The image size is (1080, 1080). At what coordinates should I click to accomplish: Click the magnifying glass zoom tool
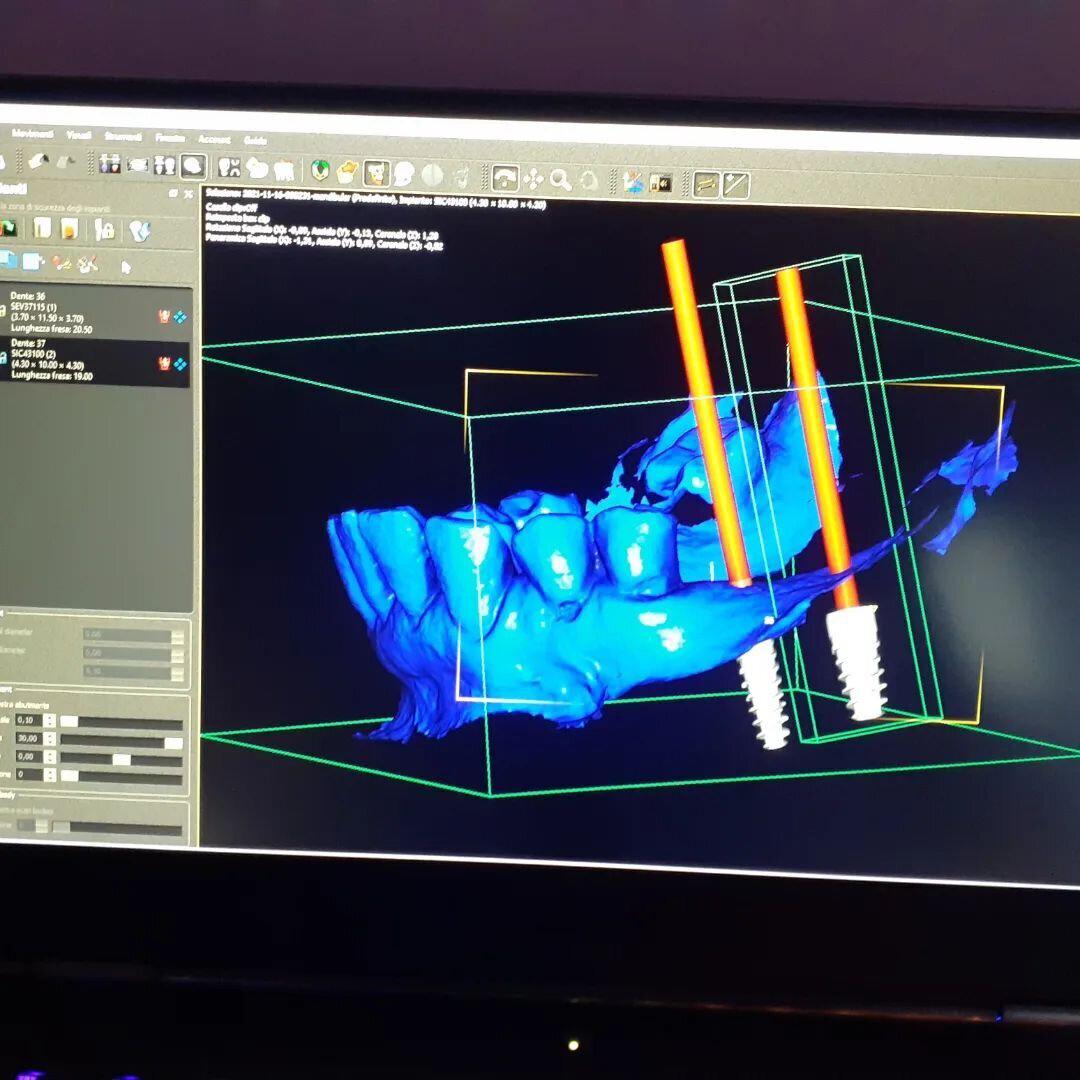coord(561,179)
